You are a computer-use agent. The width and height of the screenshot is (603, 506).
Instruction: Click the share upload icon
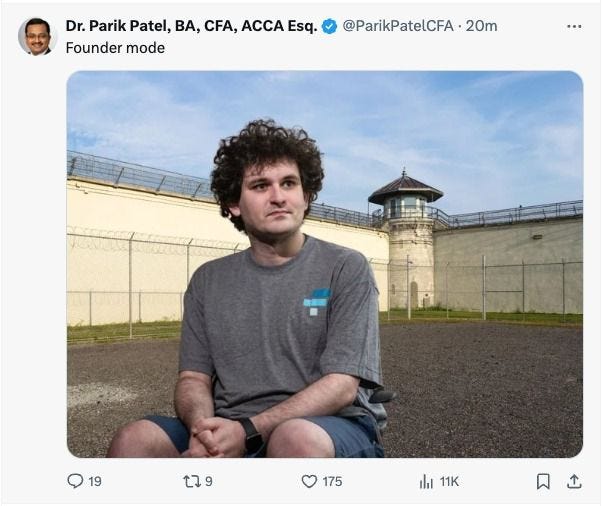pos(574,481)
